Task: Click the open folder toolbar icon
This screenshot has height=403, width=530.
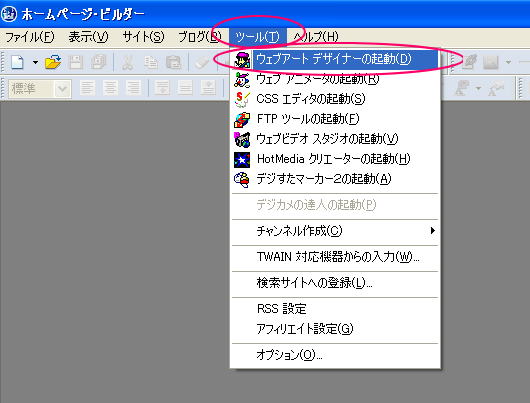Action: 53,62
